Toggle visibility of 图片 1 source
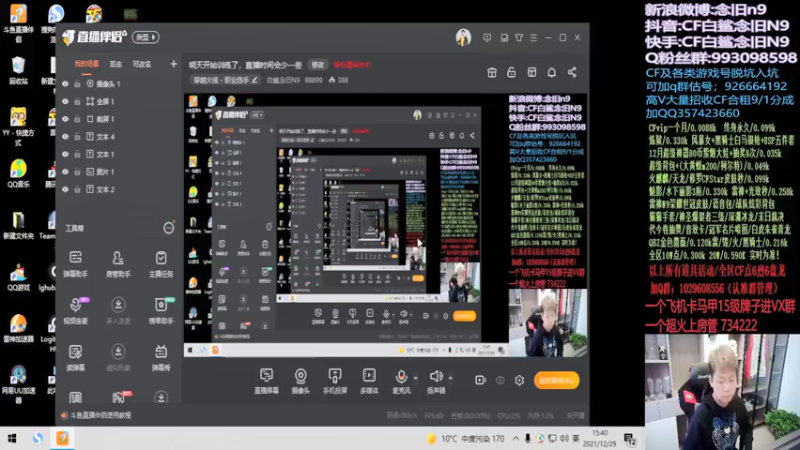This screenshot has width=800, height=450. click(65, 172)
